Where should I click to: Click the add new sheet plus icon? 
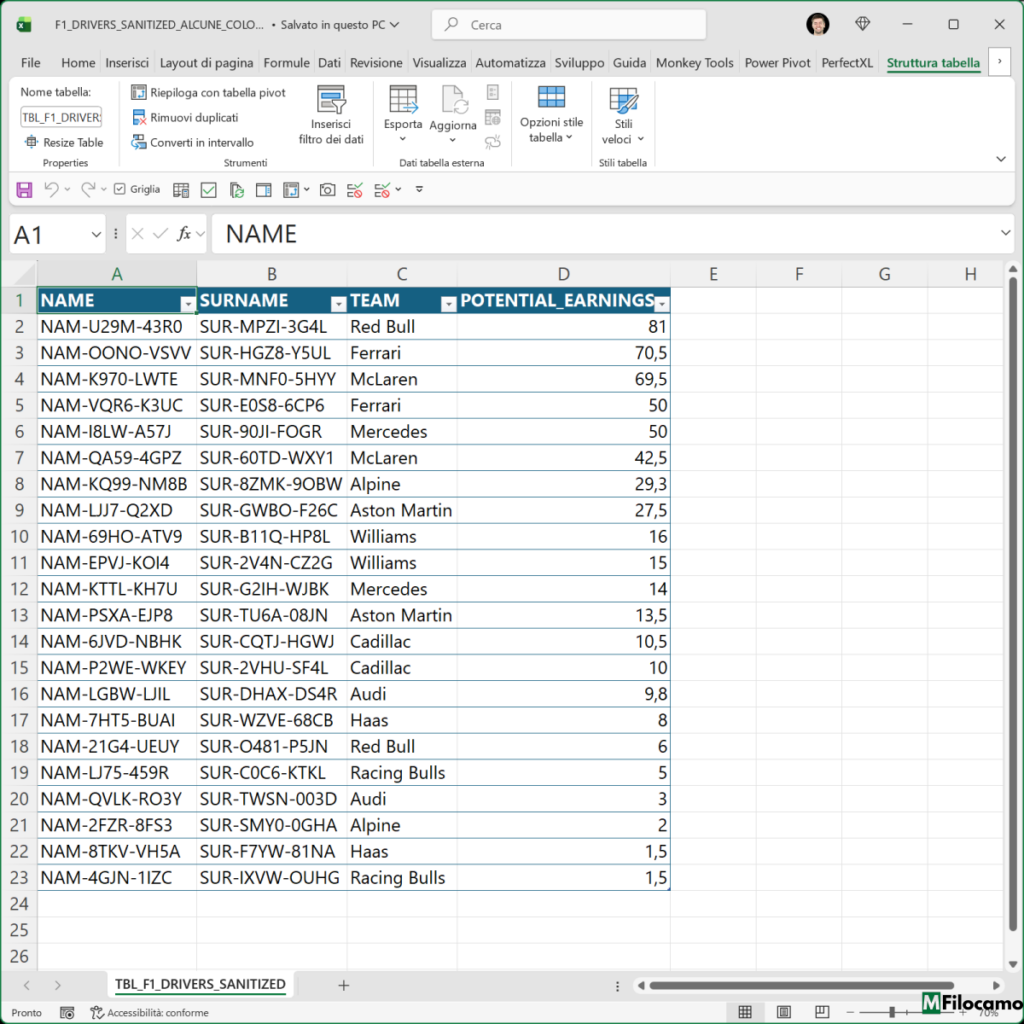(344, 985)
